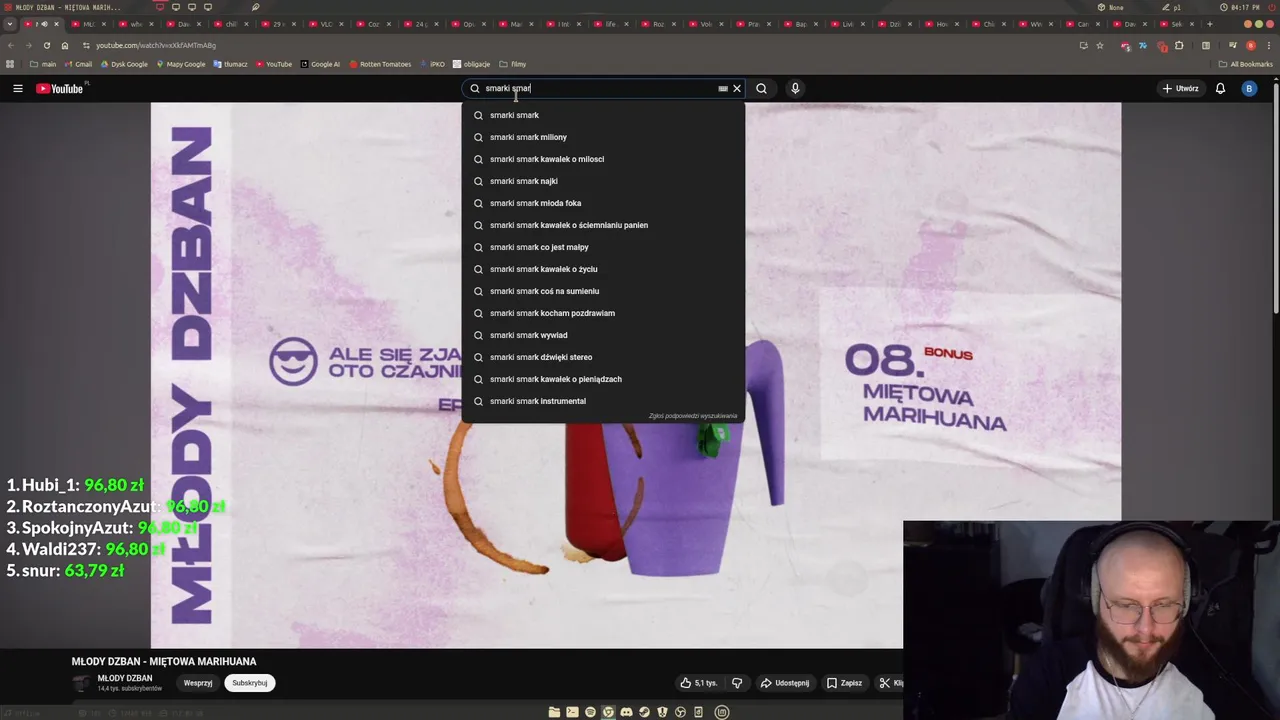Dislike the video with thumbs-down
This screenshot has height=720, width=1280.
coord(737,683)
